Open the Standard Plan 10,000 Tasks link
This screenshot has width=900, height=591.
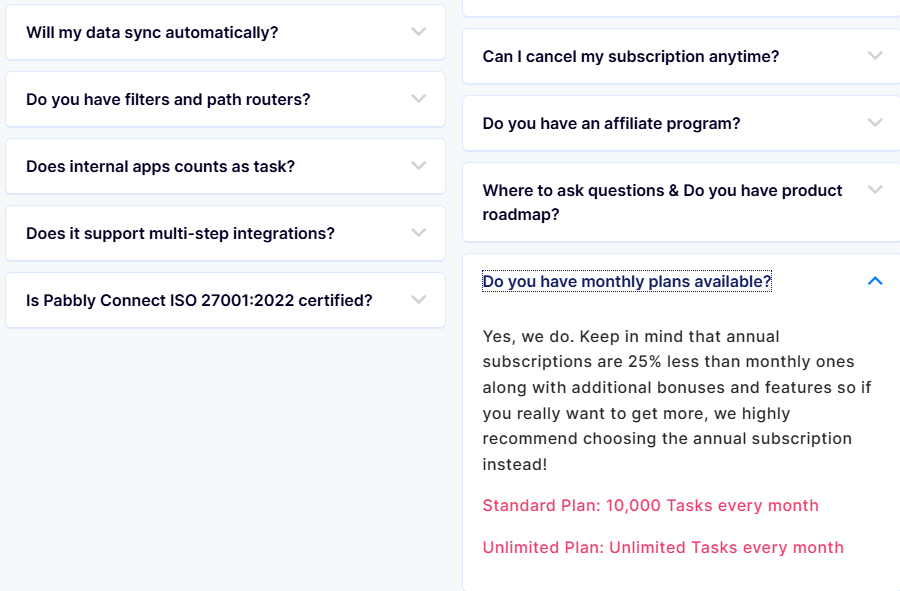(650, 505)
